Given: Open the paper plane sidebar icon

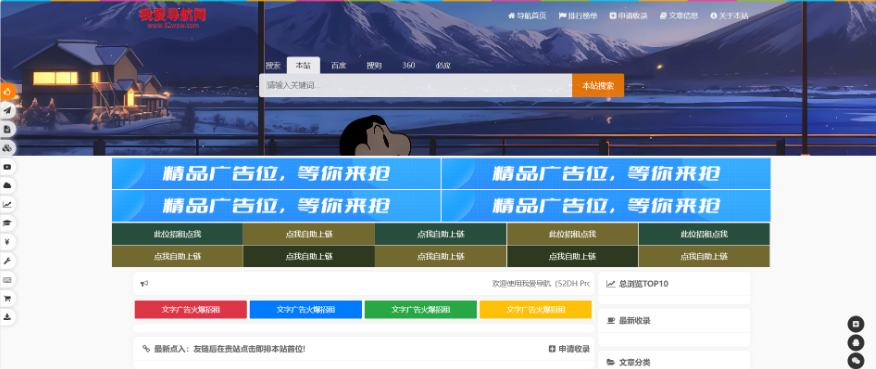Looking at the screenshot, I should tap(8, 111).
